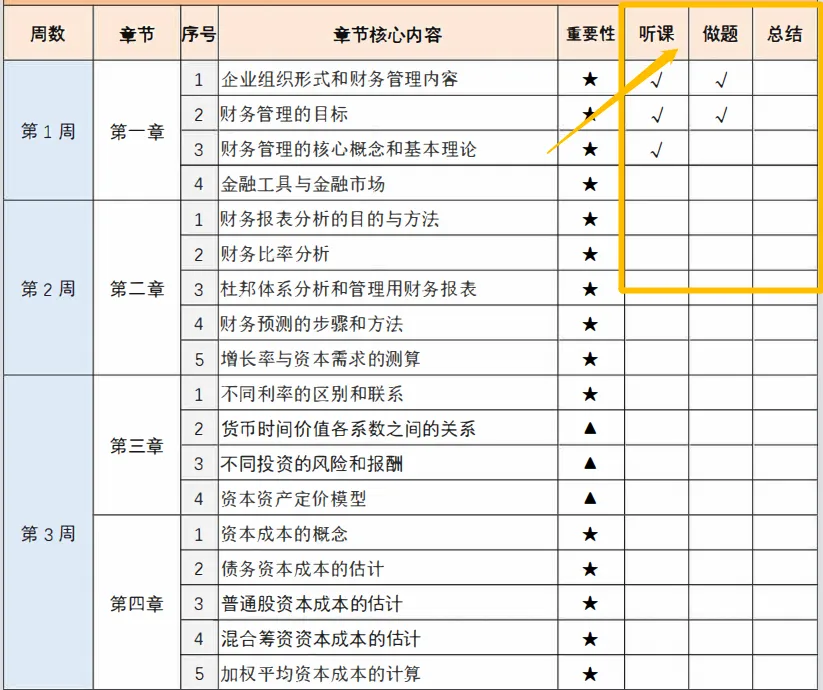
Task: Select the 重要性 header cell
Action: coord(590,34)
